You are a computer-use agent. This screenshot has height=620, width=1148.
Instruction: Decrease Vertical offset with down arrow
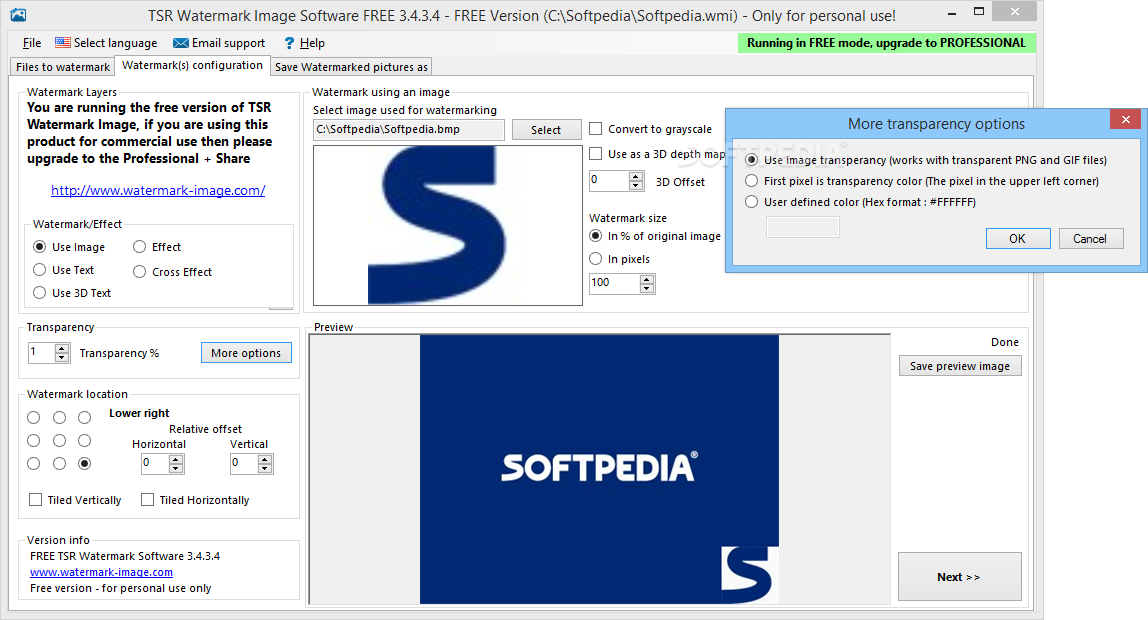tap(265, 469)
